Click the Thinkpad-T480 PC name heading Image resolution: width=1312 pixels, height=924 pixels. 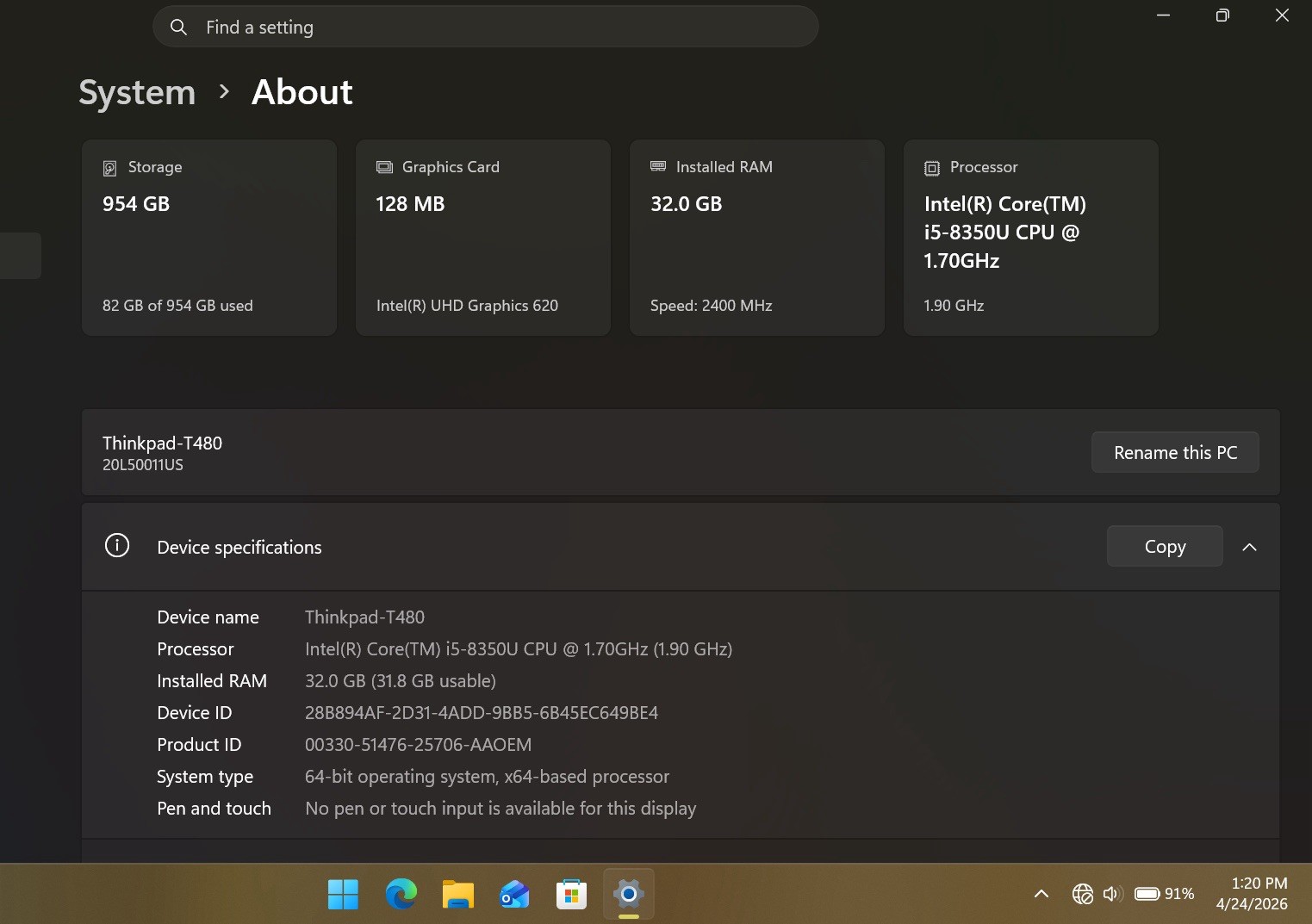click(x=162, y=443)
